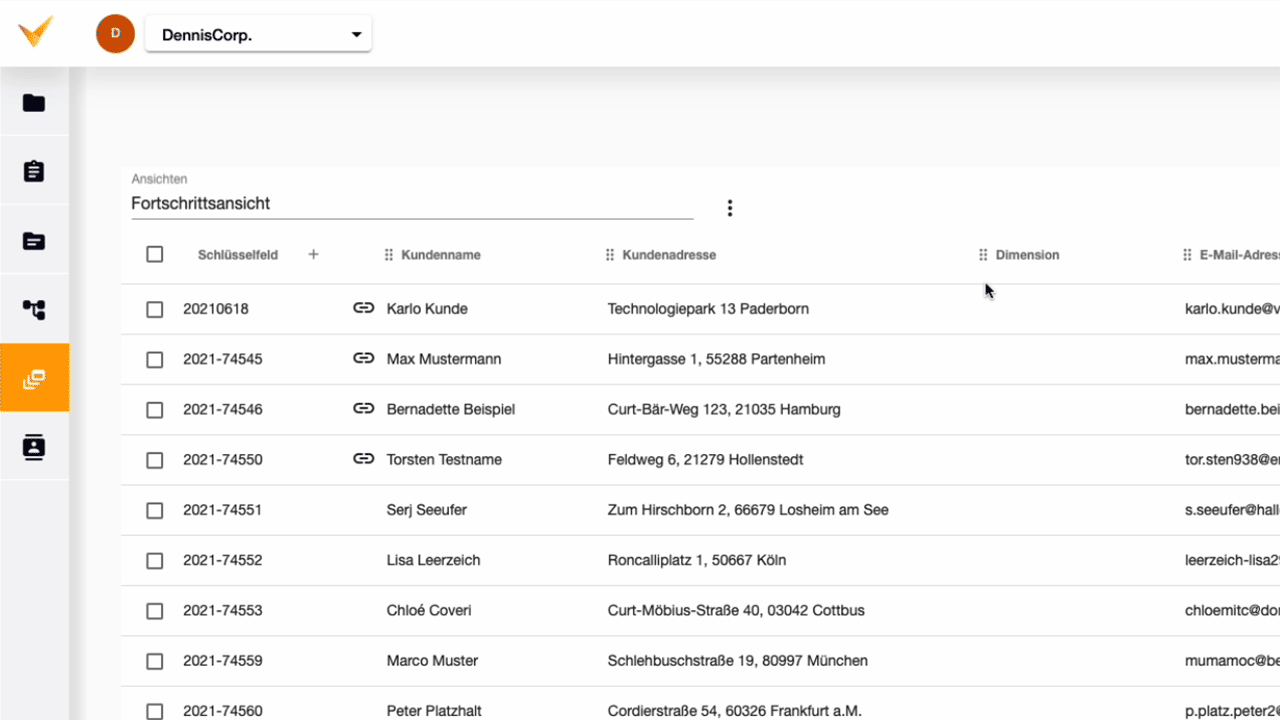
Task: Click the drag handle of the E-Mail-Adresse column
Action: tap(1187, 255)
